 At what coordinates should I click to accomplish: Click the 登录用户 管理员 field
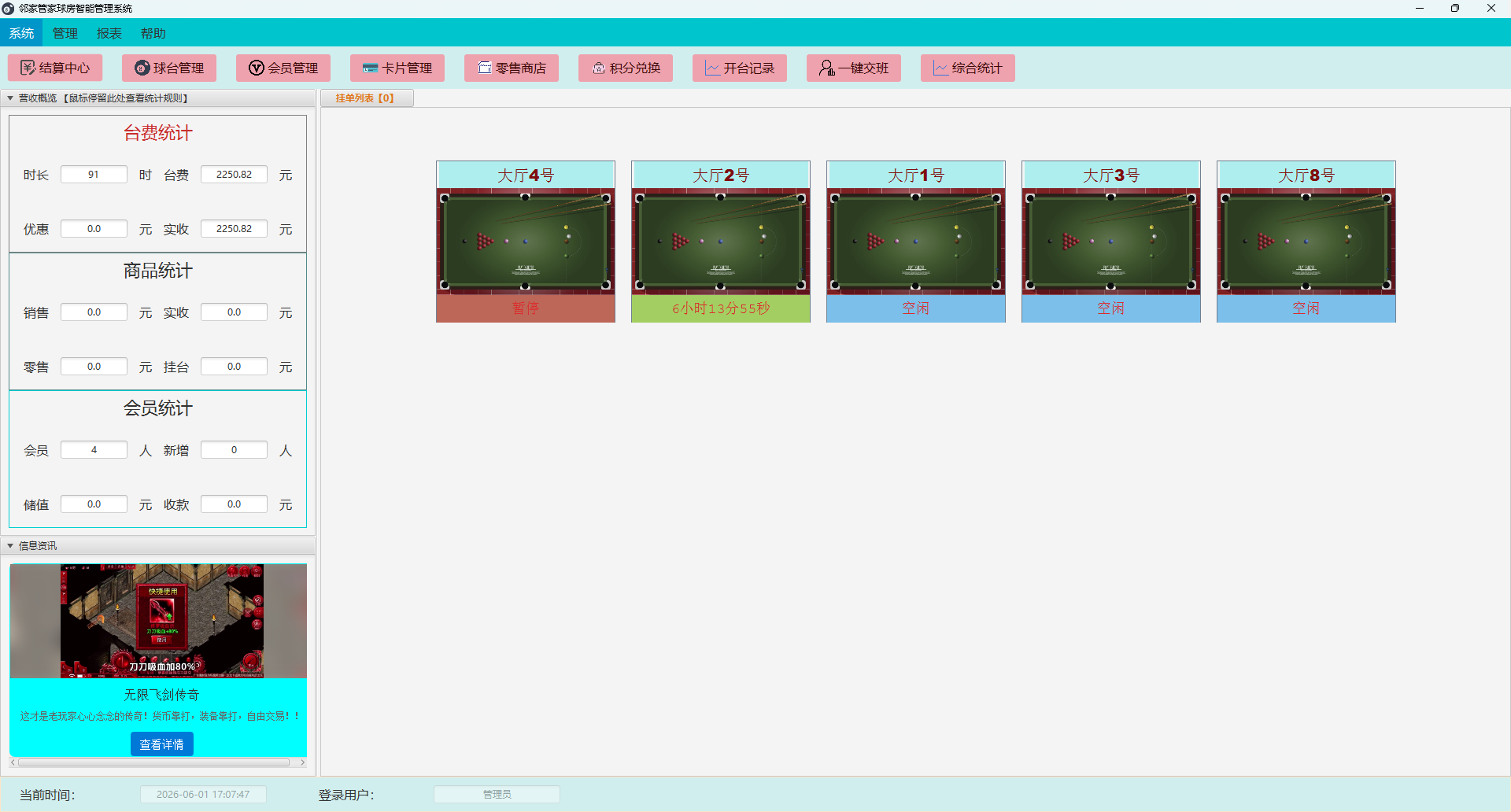point(497,795)
